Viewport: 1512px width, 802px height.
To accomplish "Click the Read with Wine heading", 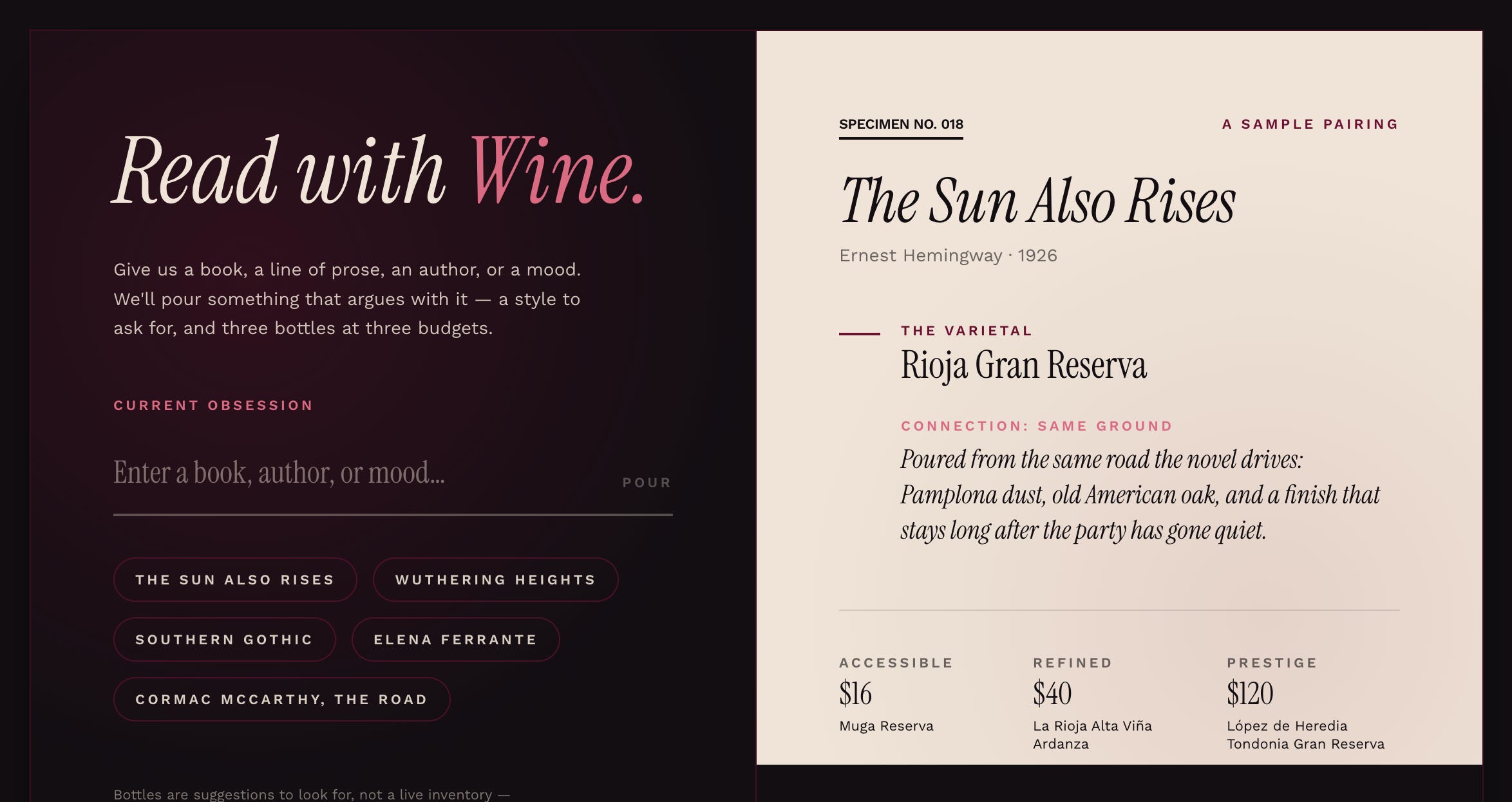I will coord(379,171).
